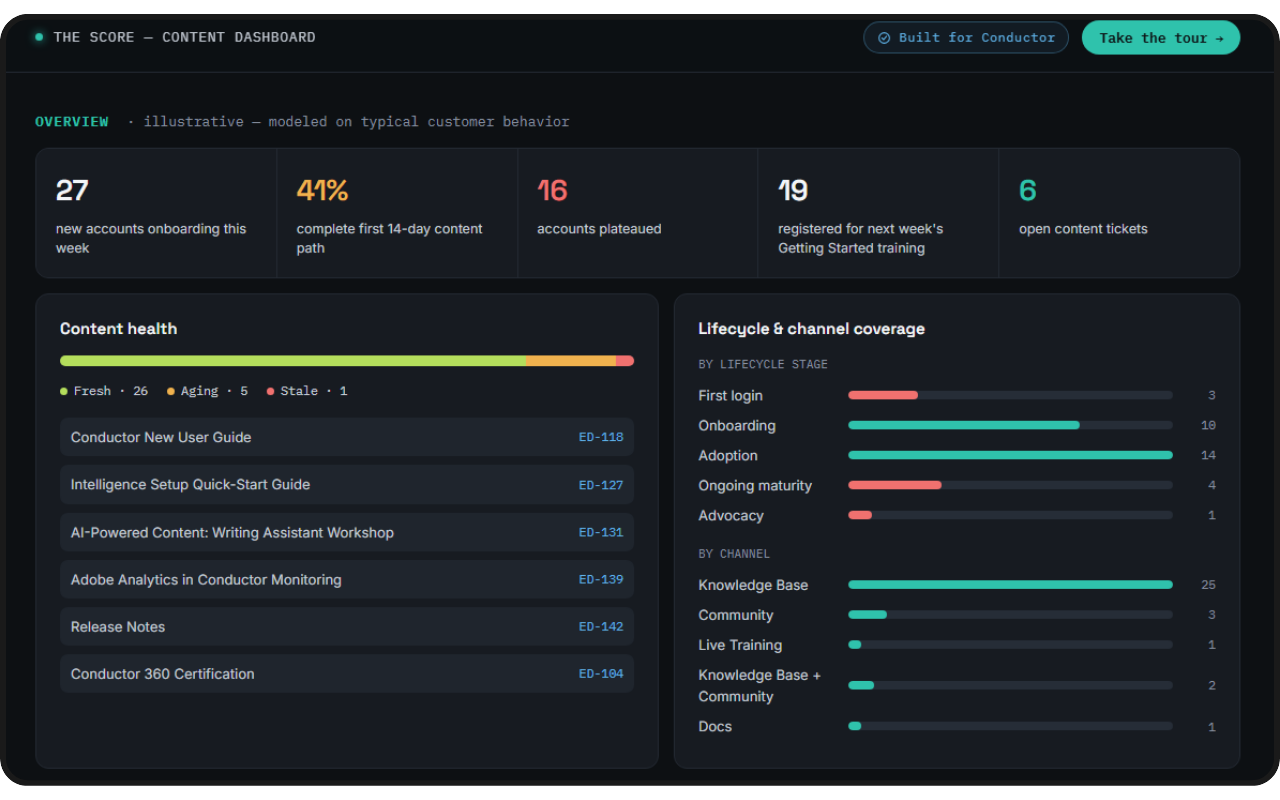Click the Aging legend orange dot

[x=171, y=391]
